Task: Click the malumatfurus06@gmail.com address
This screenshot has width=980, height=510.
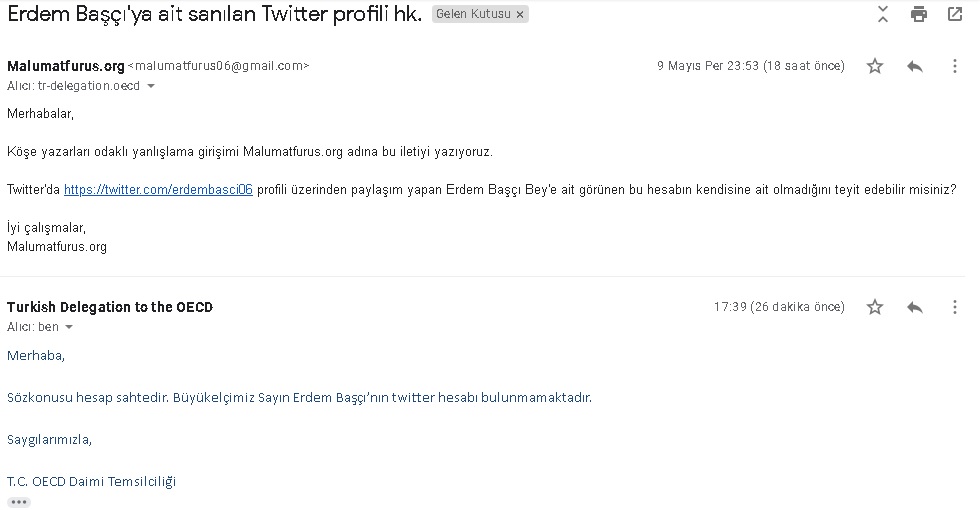Action: [218, 66]
